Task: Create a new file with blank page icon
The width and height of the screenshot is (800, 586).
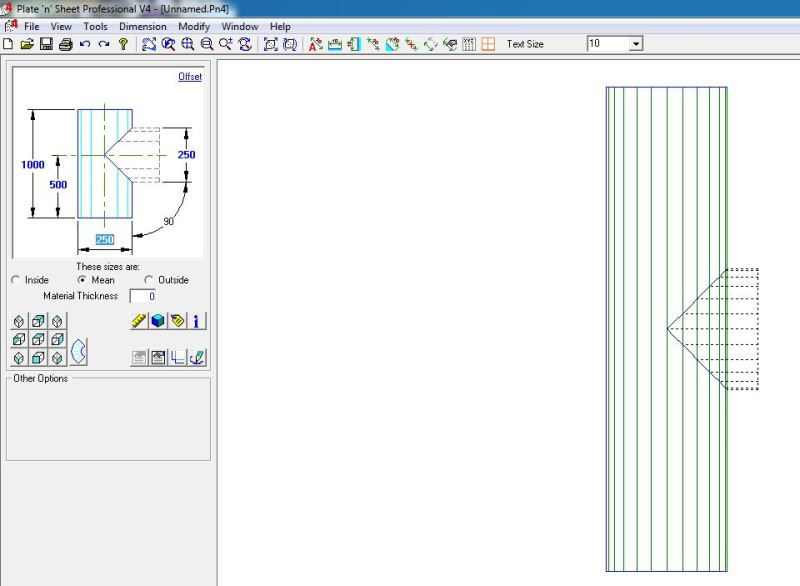Action: coord(8,44)
